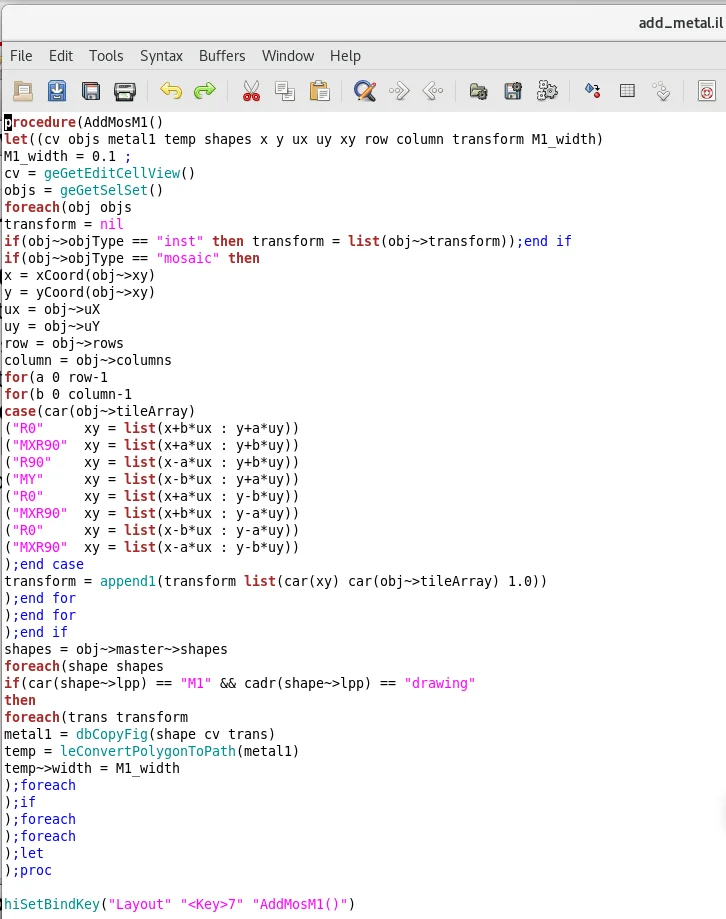Viewport: 726px width, 919px height.
Task: Open the Syntax menu
Action: point(161,56)
